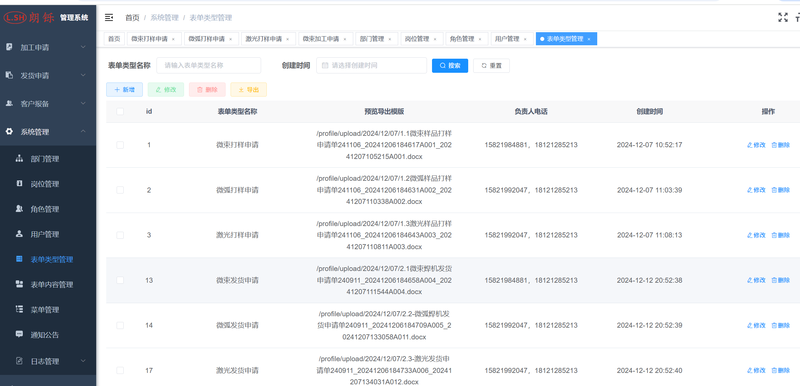Click the 系统管理 breadcrumb item
Screen dimensions: 800x386
(x=164, y=18)
